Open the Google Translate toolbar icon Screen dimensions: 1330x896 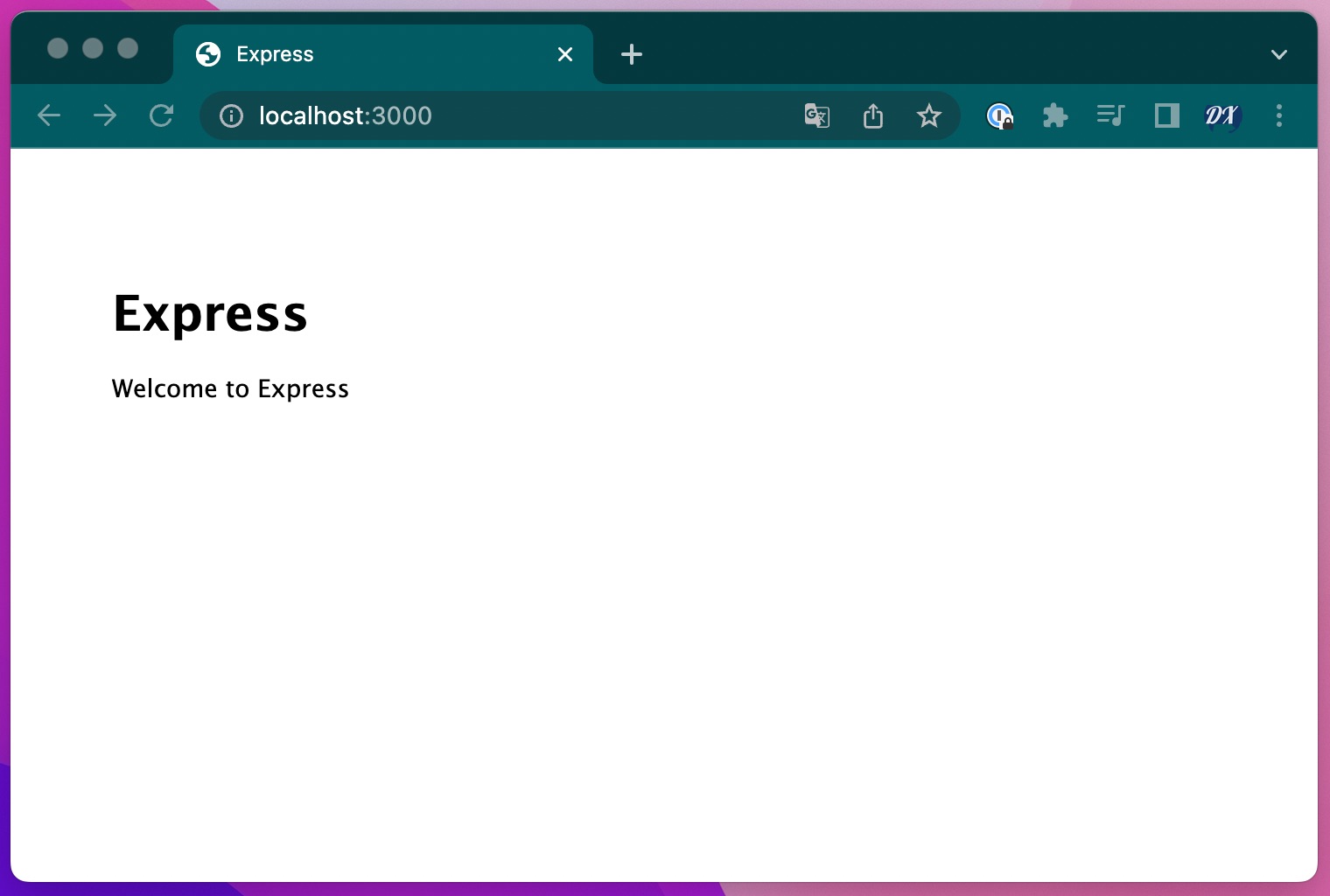(816, 115)
